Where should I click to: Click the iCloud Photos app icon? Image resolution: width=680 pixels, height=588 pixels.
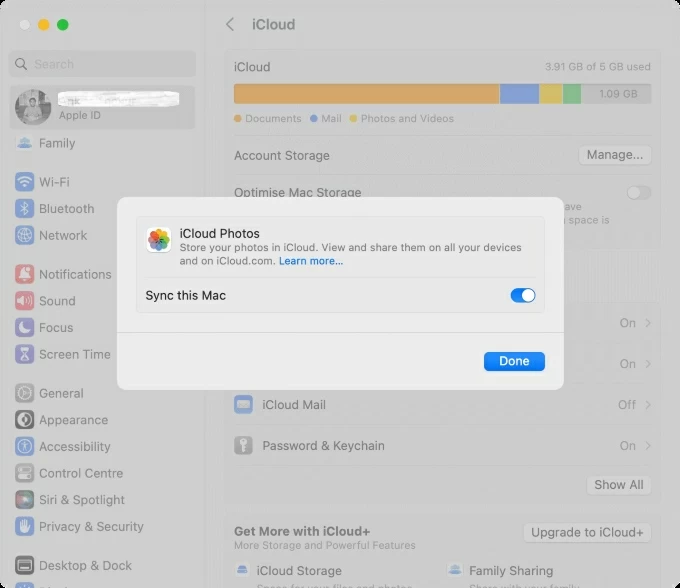159,240
